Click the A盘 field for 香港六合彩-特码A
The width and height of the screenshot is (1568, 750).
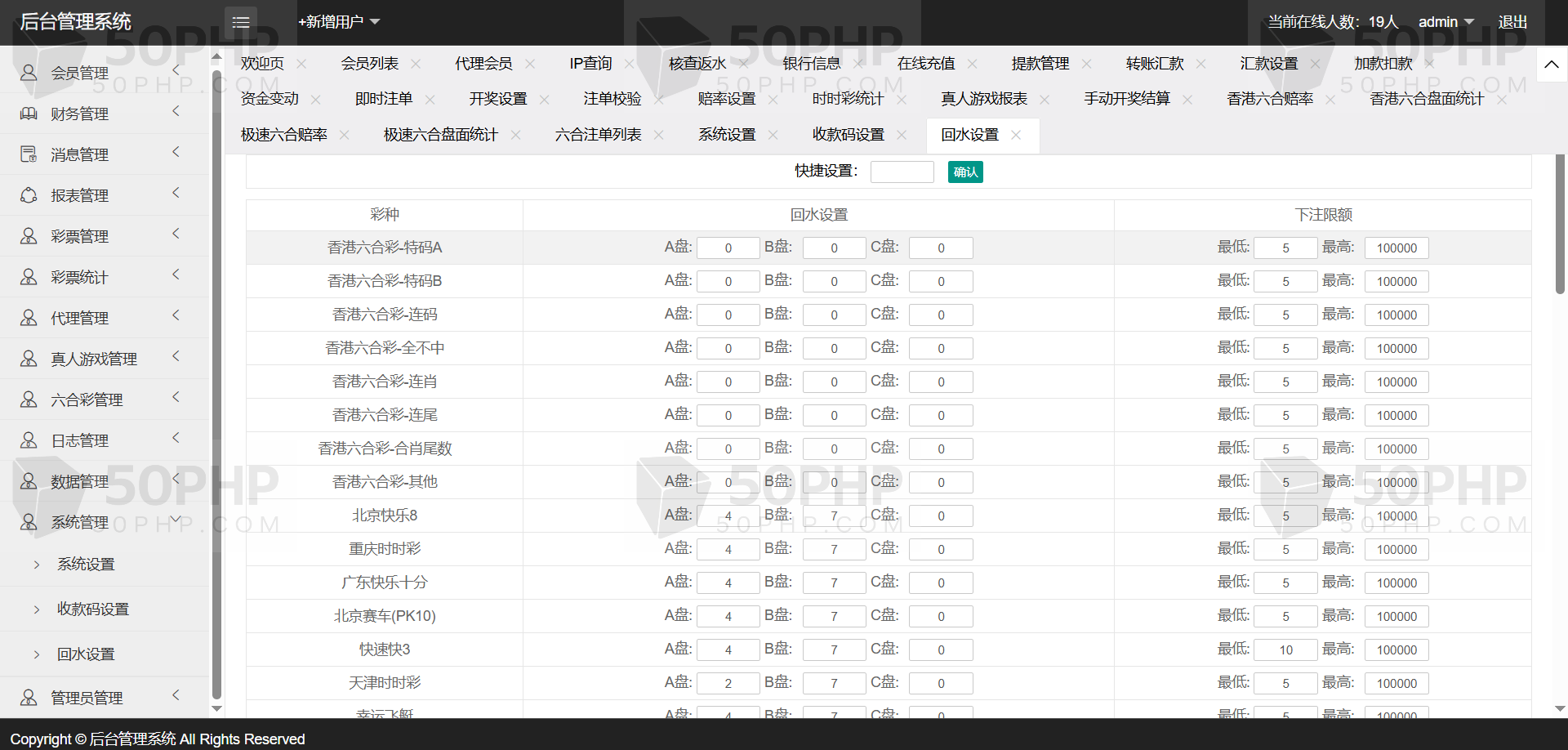click(x=728, y=248)
